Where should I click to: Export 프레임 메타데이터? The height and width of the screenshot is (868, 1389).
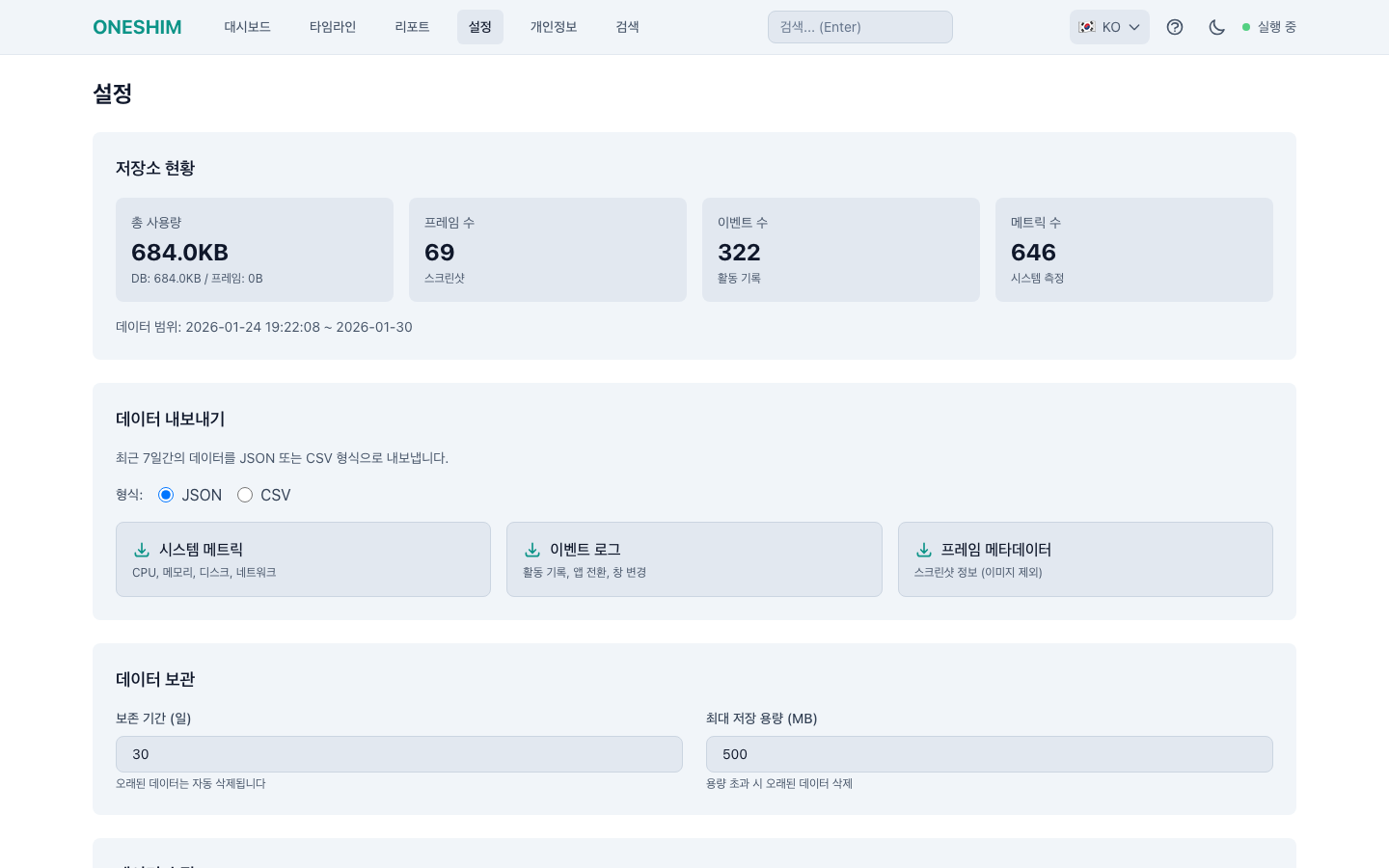point(1084,559)
